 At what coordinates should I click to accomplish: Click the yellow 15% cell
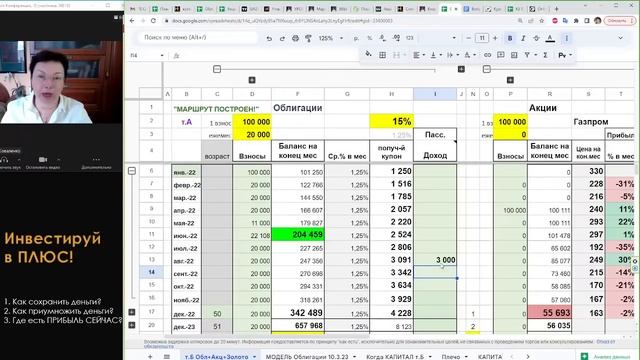click(391, 121)
